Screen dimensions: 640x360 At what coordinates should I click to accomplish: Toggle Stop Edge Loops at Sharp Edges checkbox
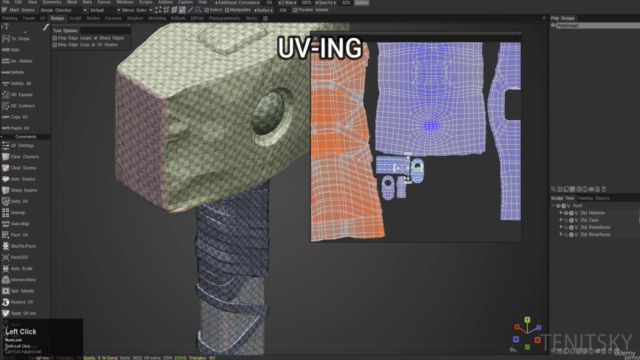55,38
